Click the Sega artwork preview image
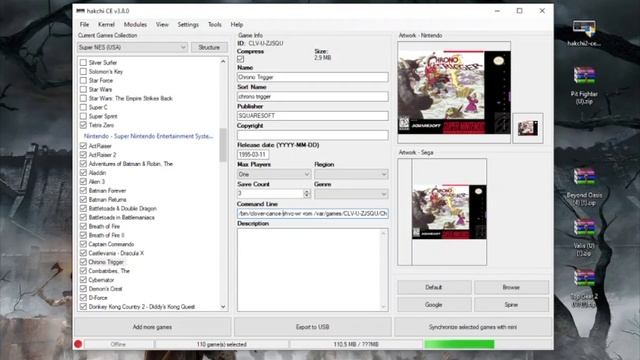 tap(449, 212)
